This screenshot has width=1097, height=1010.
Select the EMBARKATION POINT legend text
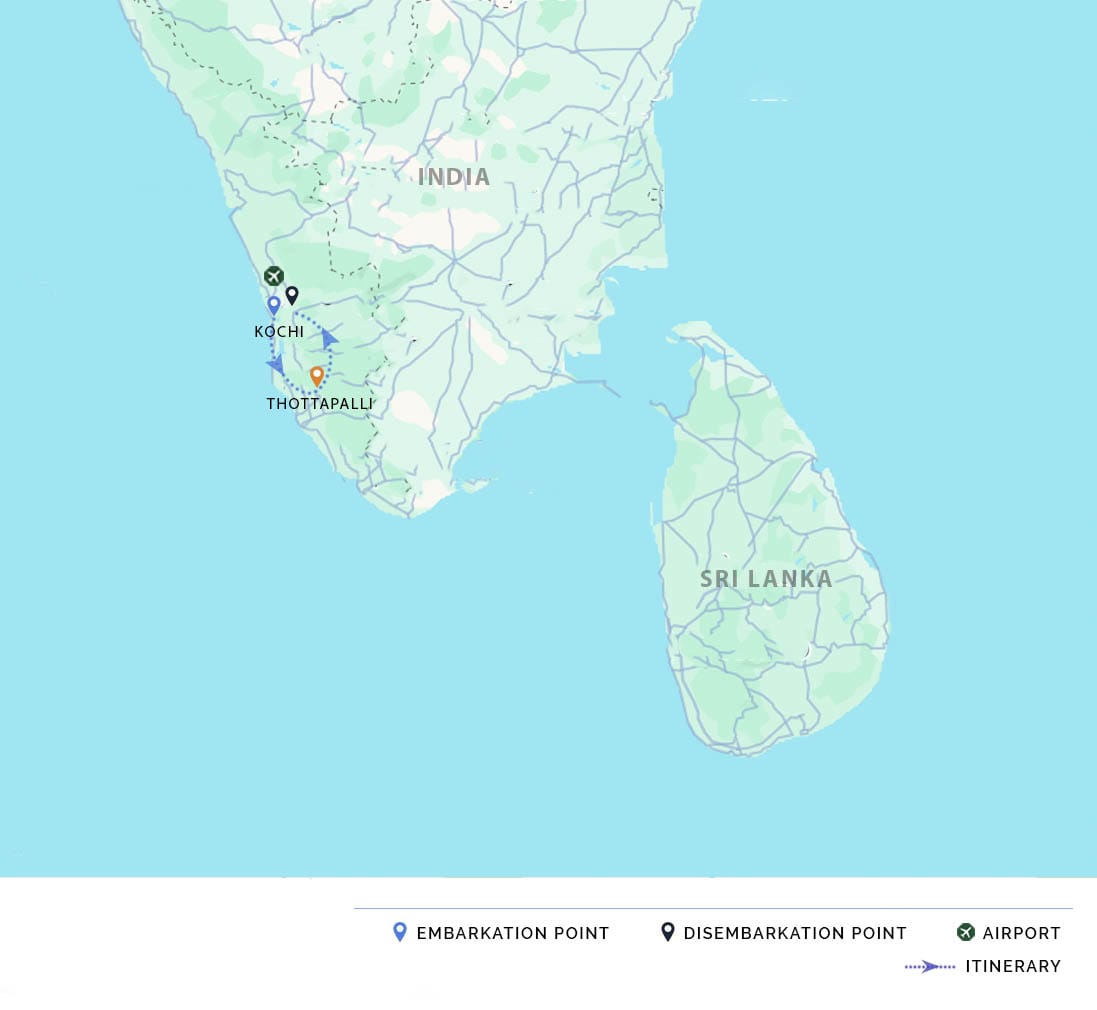(x=513, y=933)
